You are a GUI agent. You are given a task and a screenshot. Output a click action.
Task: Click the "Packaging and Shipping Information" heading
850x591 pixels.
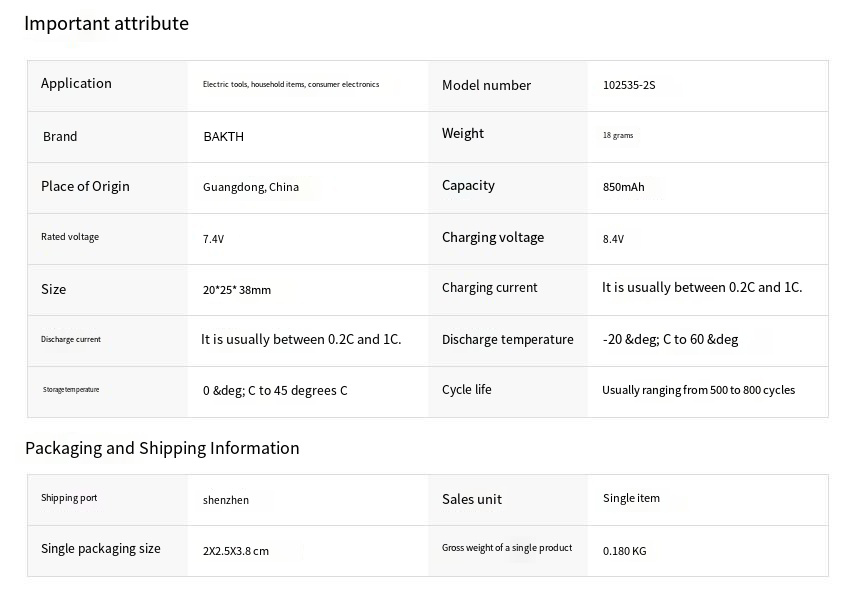(162, 448)
